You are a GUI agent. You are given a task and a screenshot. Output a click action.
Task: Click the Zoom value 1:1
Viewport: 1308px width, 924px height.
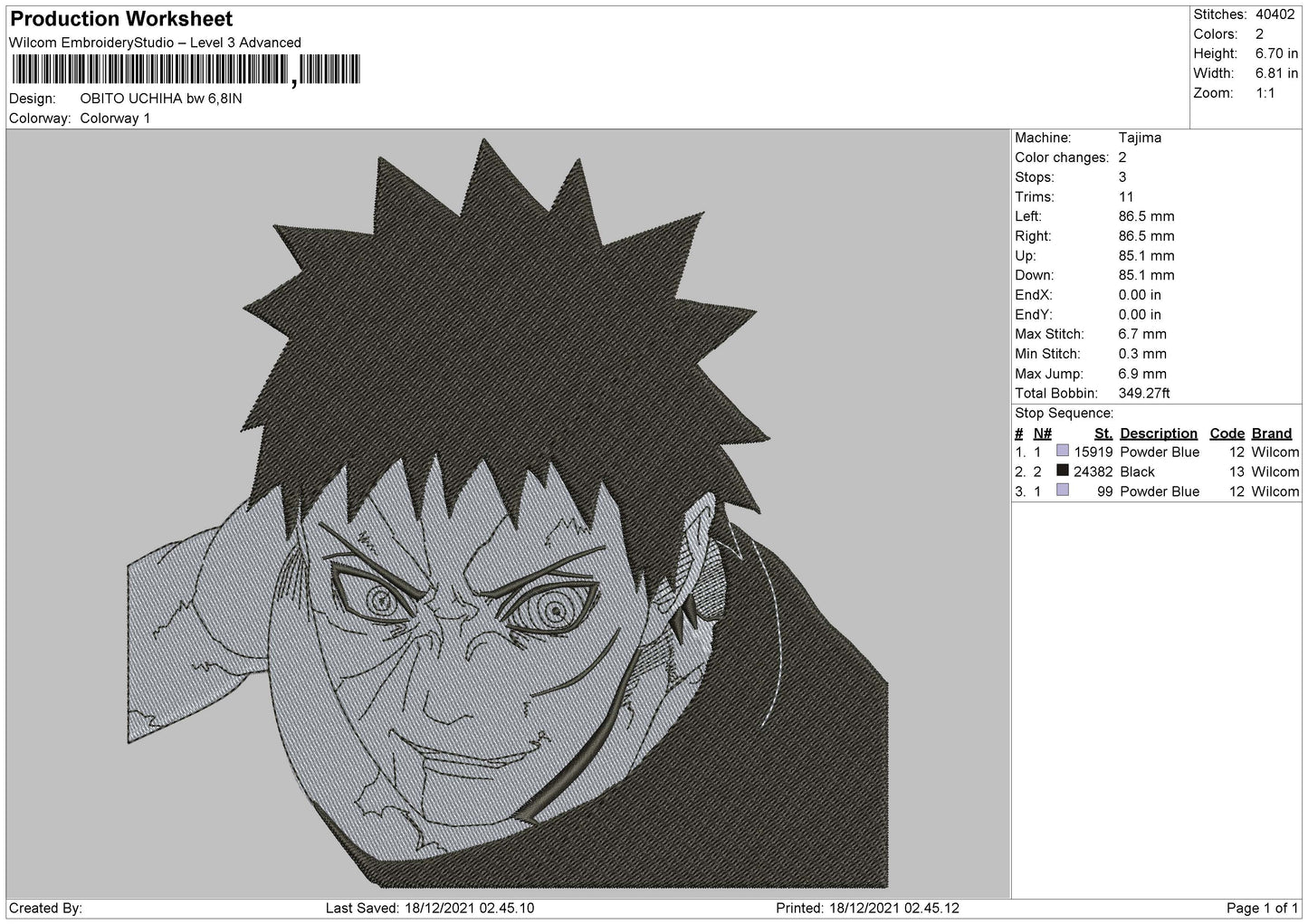point(1265,93)
